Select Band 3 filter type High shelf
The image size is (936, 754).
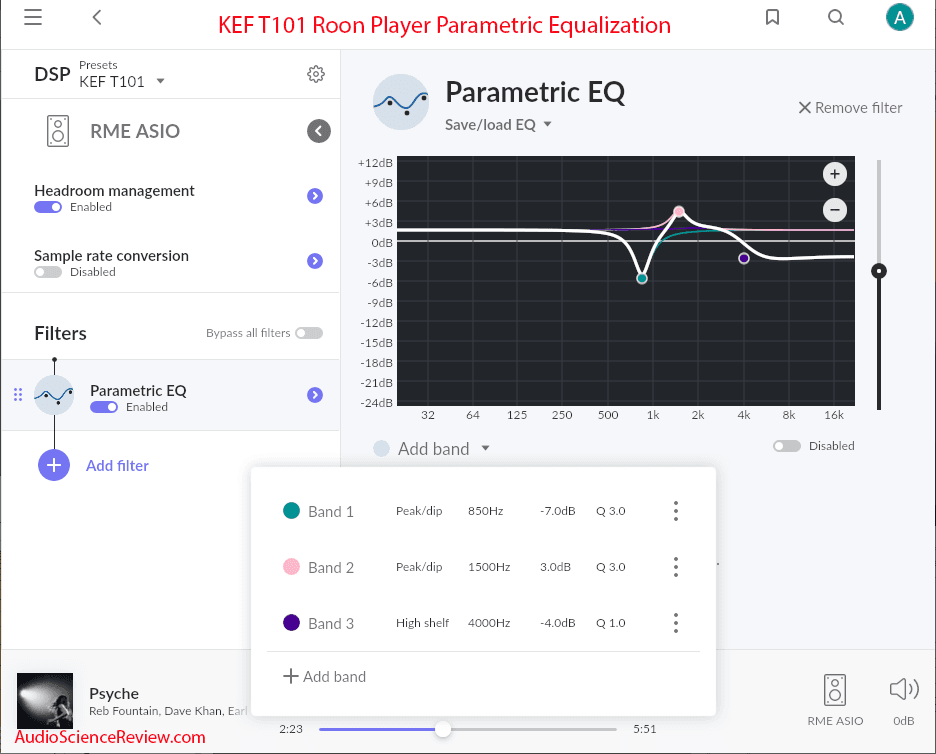tap(422, 623)
